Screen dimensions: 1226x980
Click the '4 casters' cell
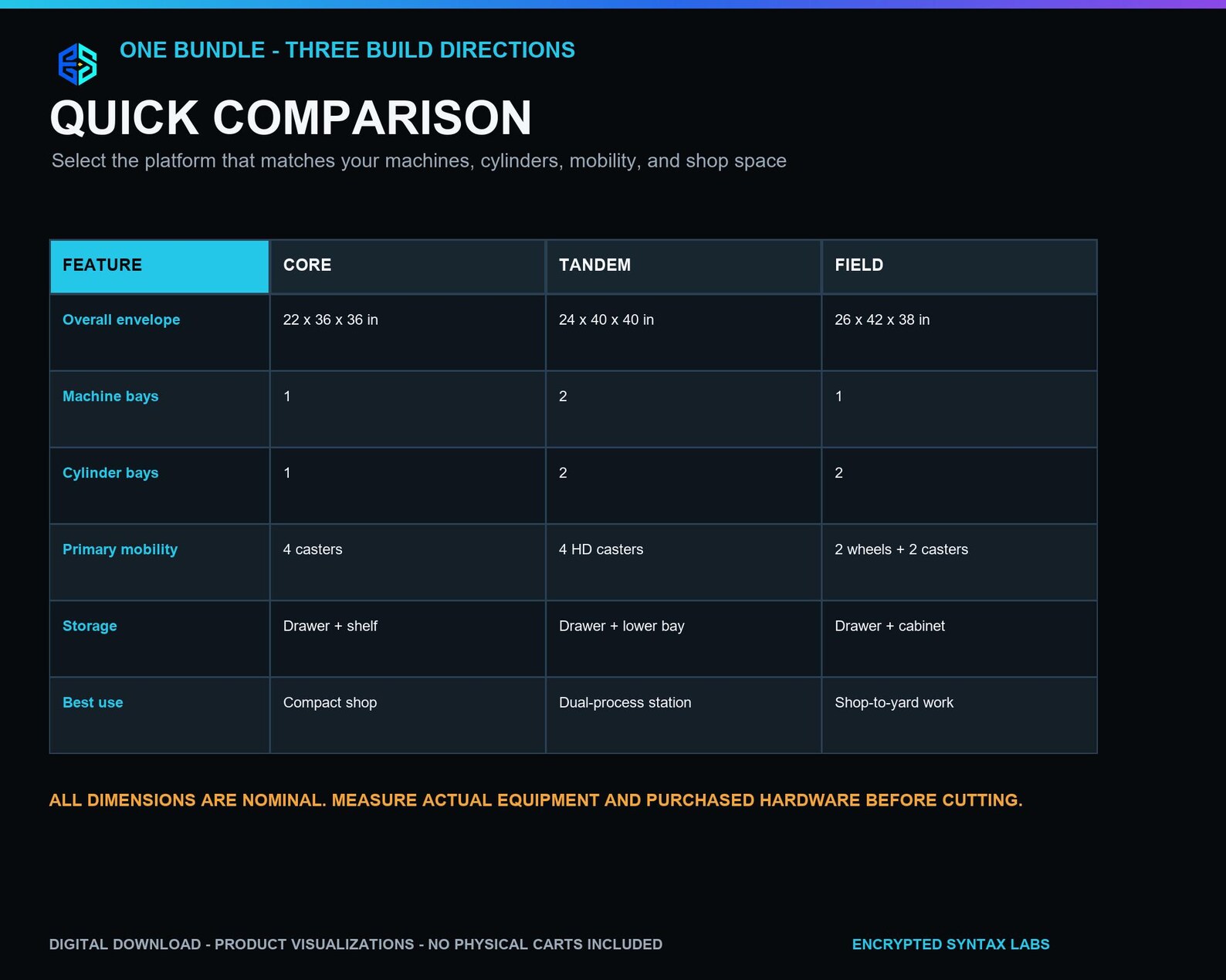pos(408,563)
